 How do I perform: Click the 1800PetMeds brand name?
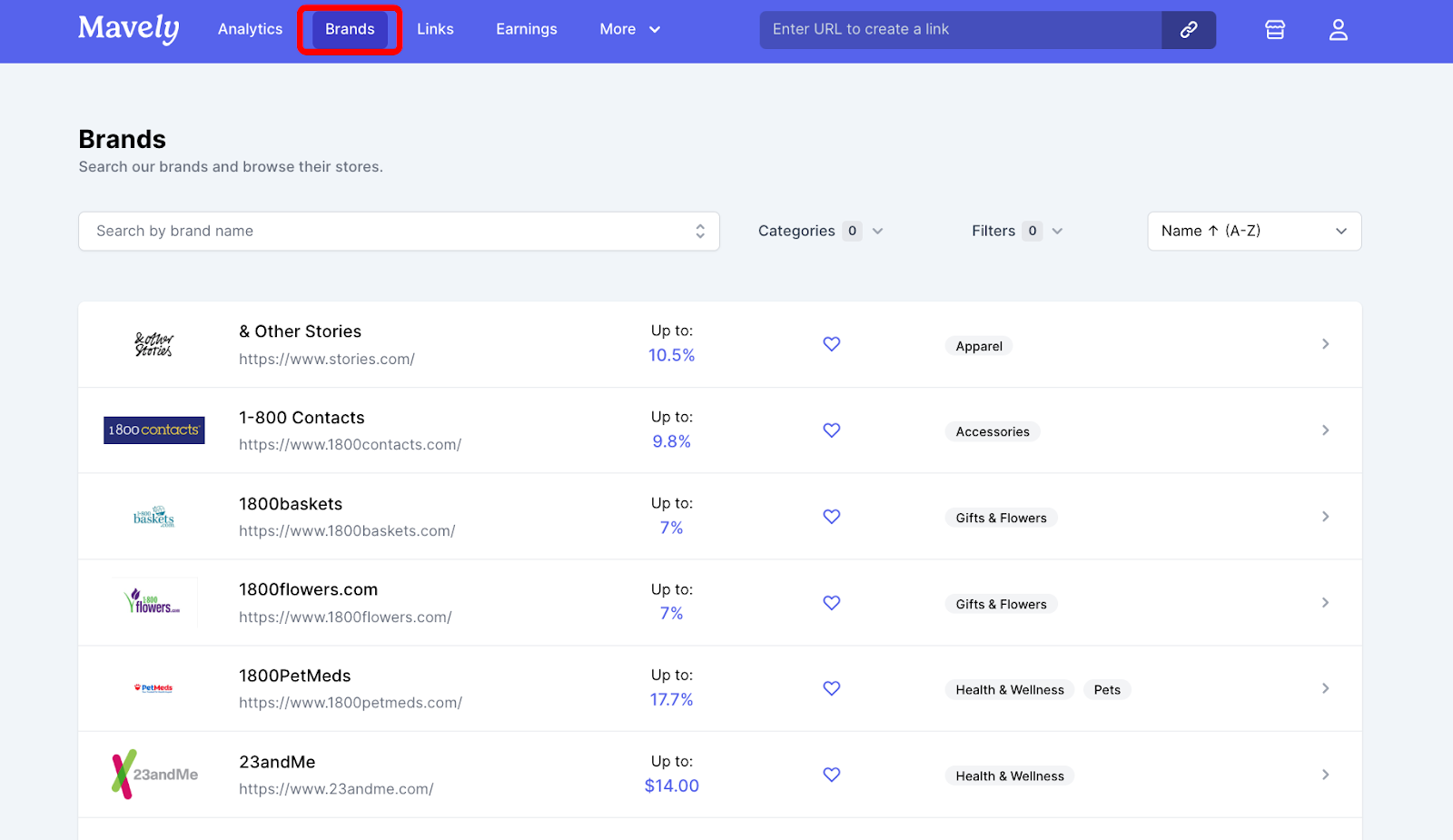[x=295, y=676]
